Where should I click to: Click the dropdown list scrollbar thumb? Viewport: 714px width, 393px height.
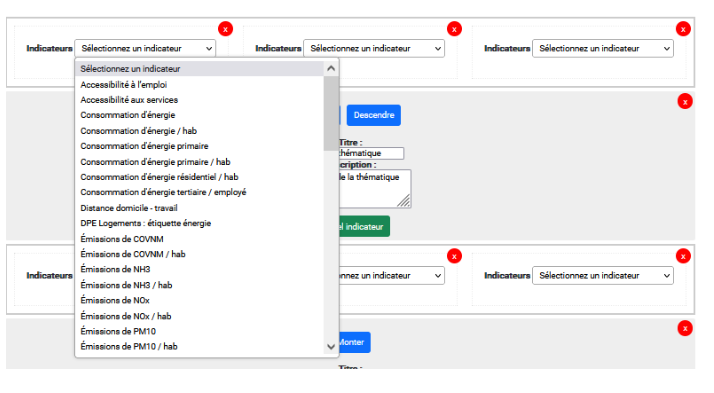[x=331, y=113]
